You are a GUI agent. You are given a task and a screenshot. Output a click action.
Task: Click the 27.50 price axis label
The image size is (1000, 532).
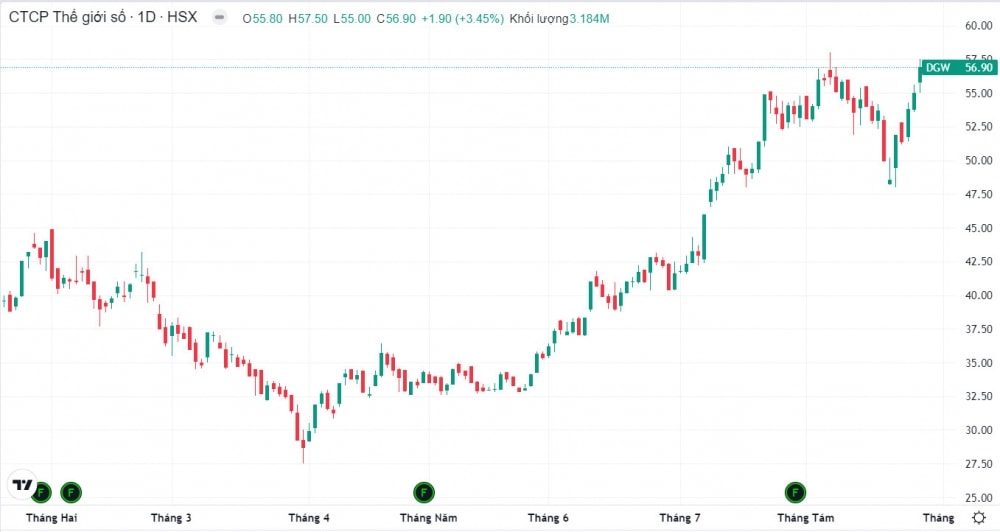pos(978,463)
